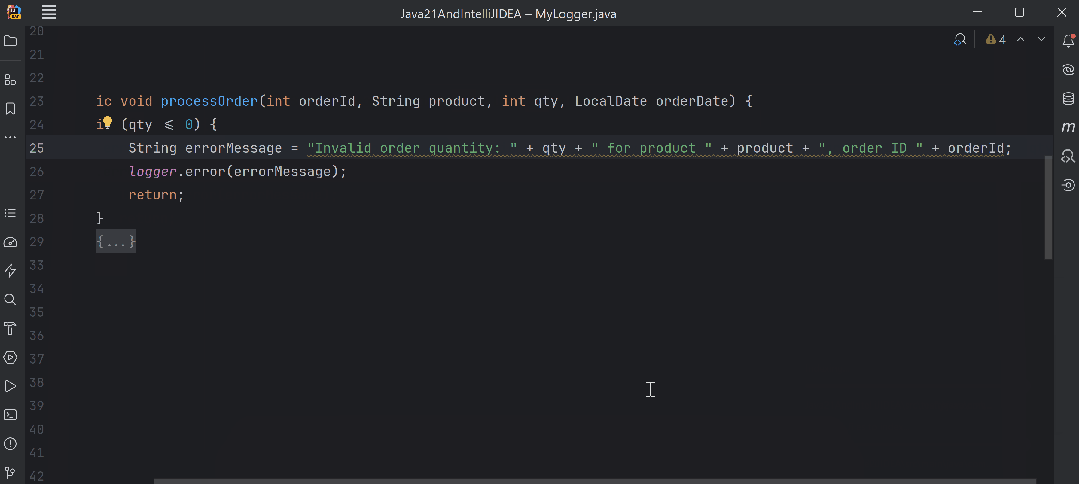1079x484 pixels.
Task: Open the Find magnifier tool window
Action: coord(10,299)
